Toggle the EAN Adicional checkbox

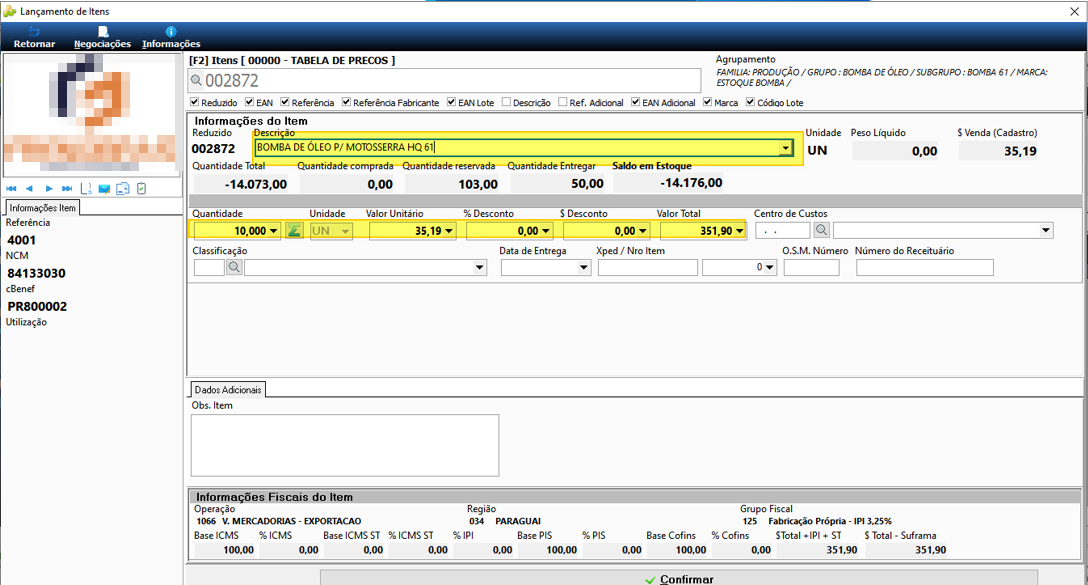635,102
